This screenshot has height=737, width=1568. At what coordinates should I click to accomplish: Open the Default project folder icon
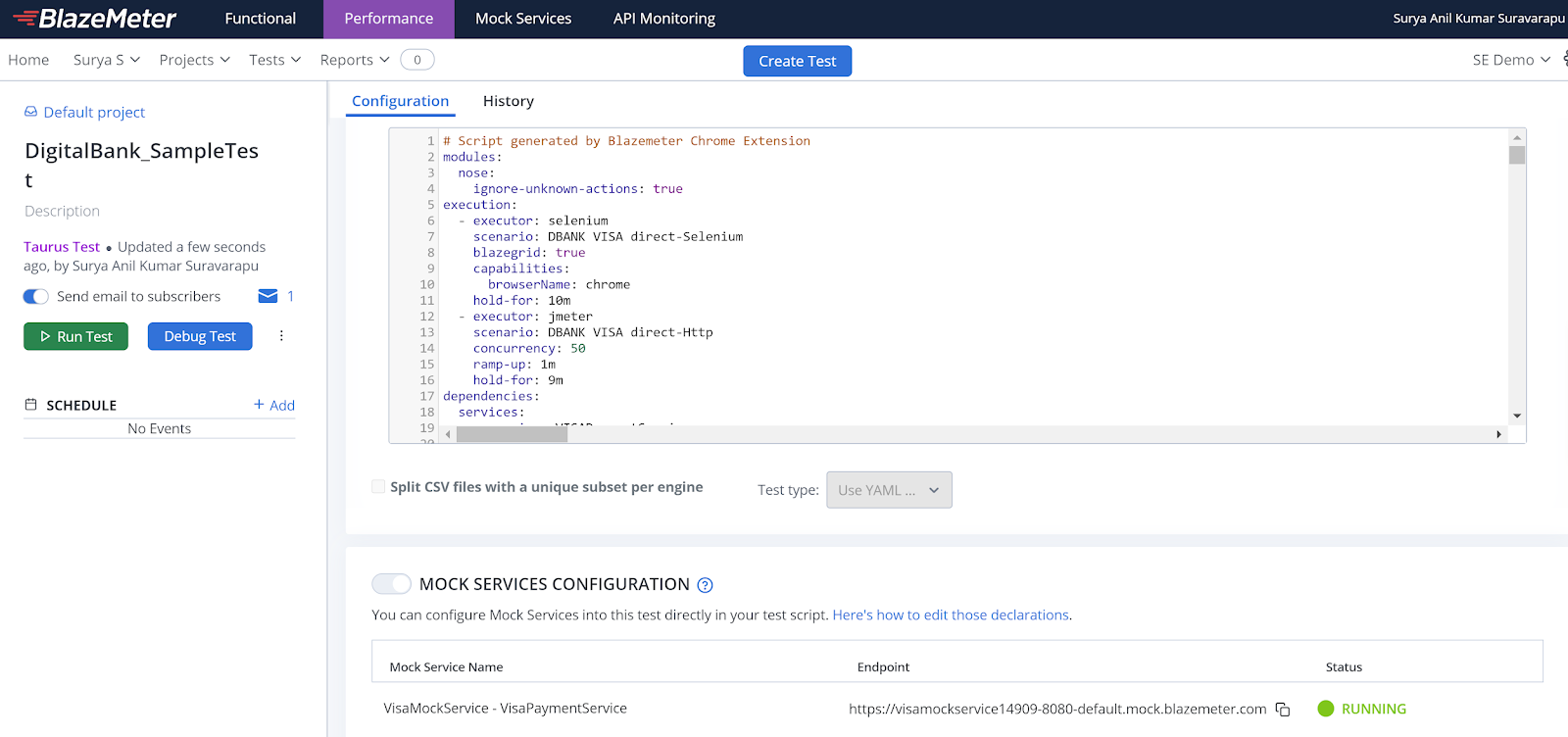(30, 112)
